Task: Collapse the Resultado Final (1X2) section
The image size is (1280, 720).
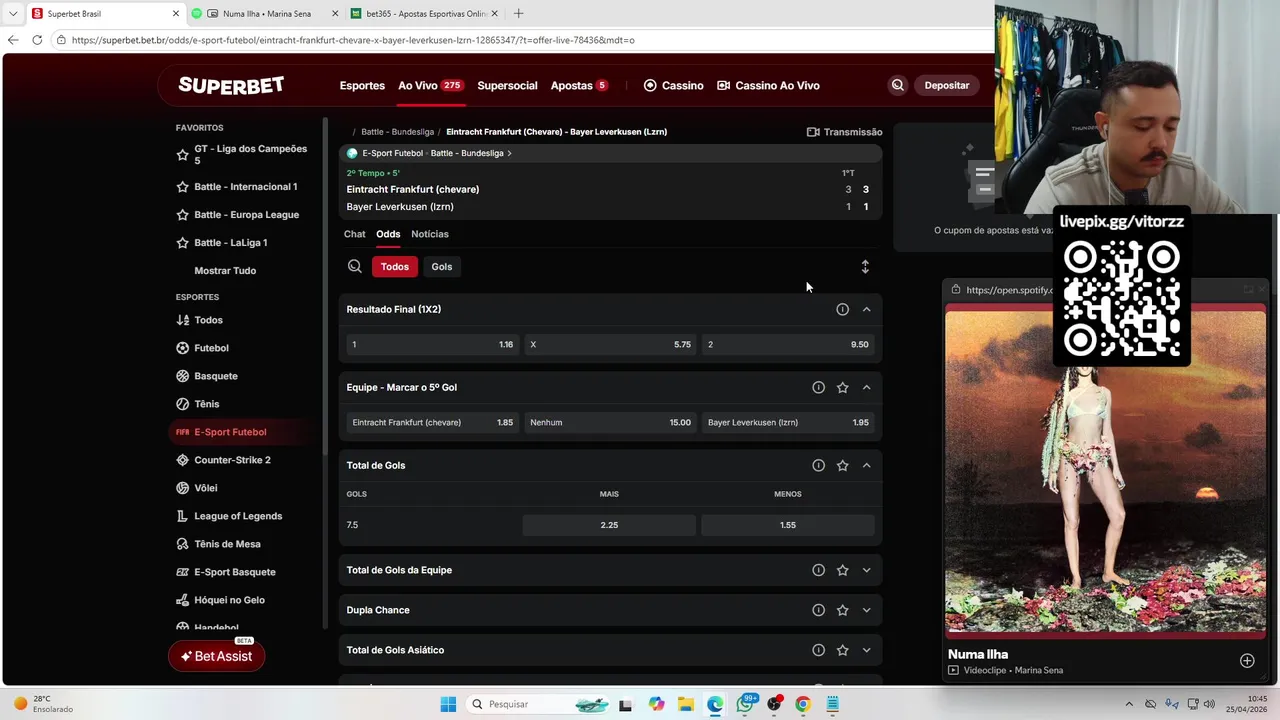Action: pos(866,310)
